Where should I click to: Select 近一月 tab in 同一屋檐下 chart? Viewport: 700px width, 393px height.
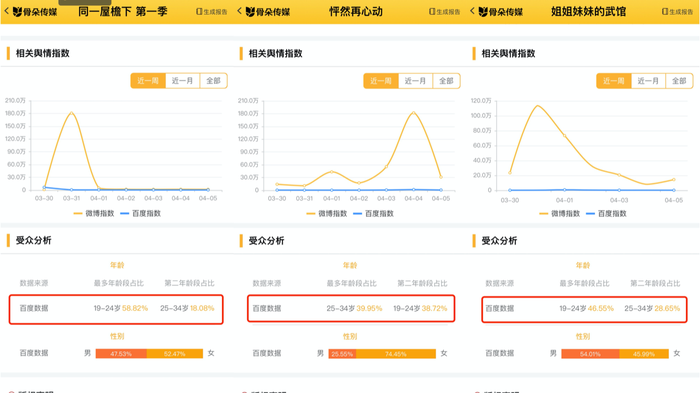tap(183, 81)
